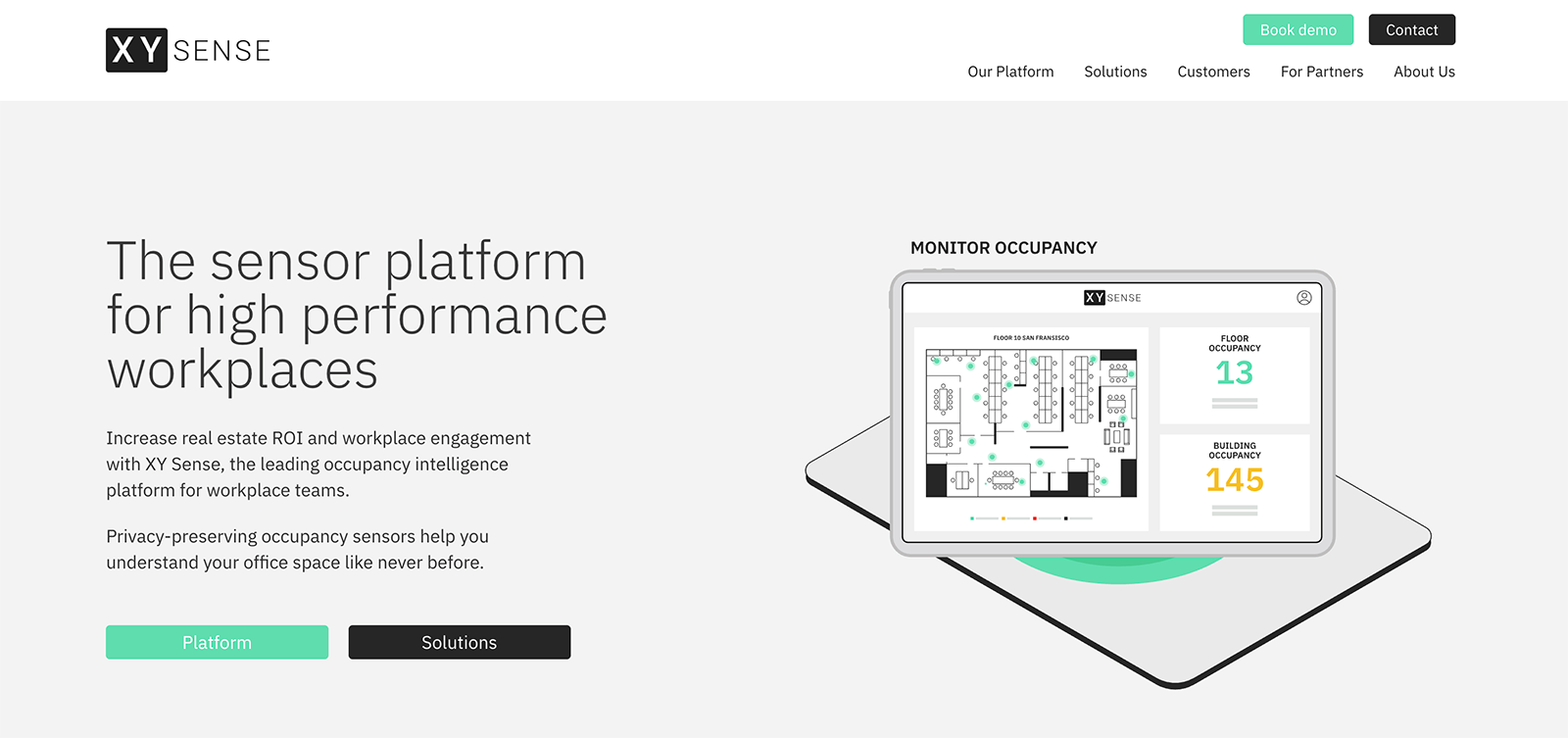Screen dimensions: 1568x738
Task: Click the main headline about sensor platform
Action: [357, 316]
